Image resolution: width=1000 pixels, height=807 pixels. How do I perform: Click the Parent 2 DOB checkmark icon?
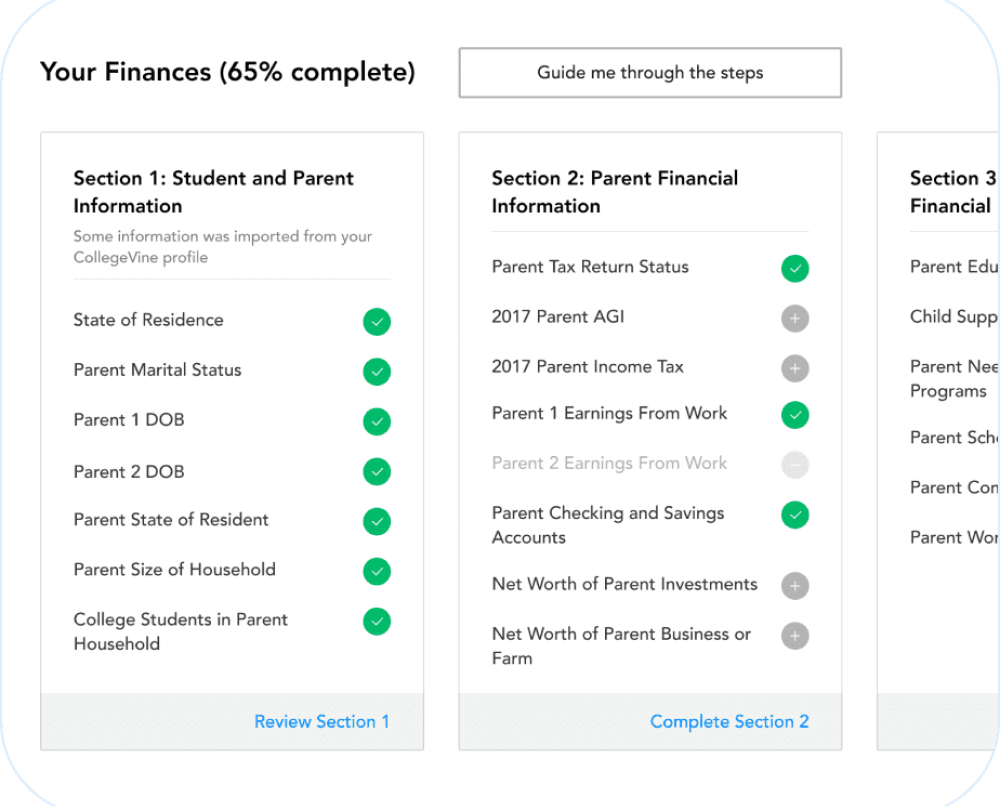pos(377,472)
